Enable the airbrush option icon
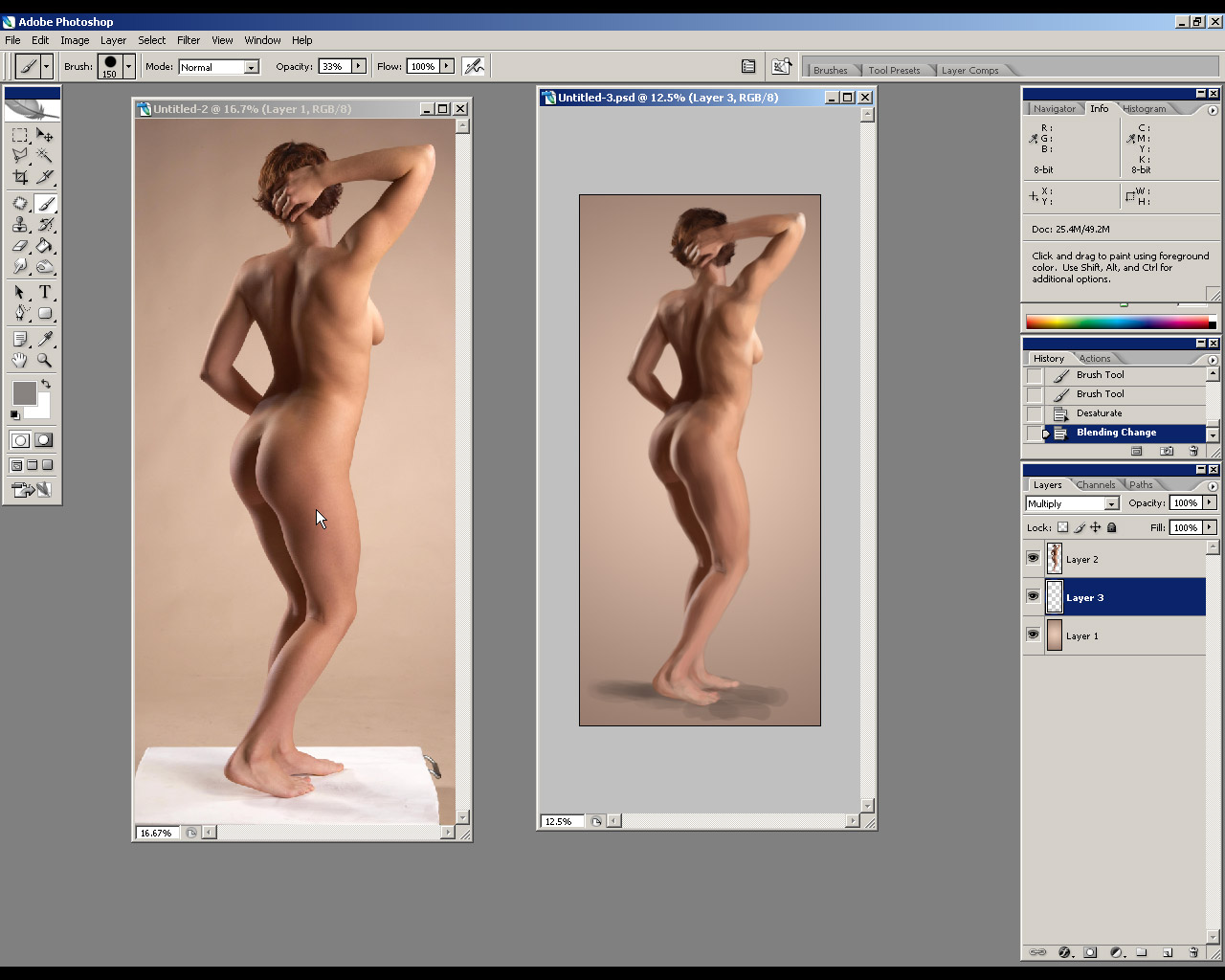 click(x=474, y=66)
